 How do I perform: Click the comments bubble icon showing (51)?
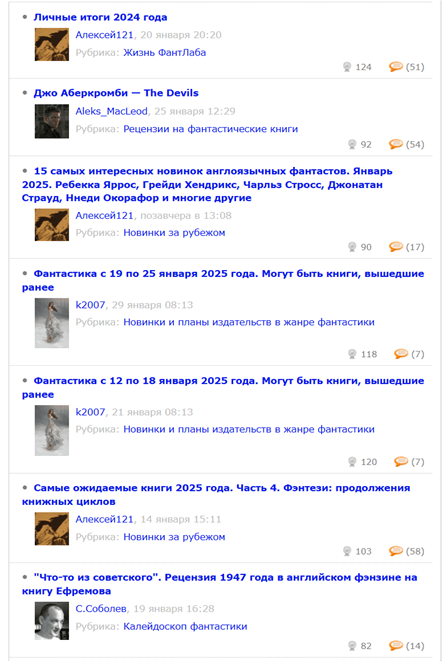coord(396,67)
